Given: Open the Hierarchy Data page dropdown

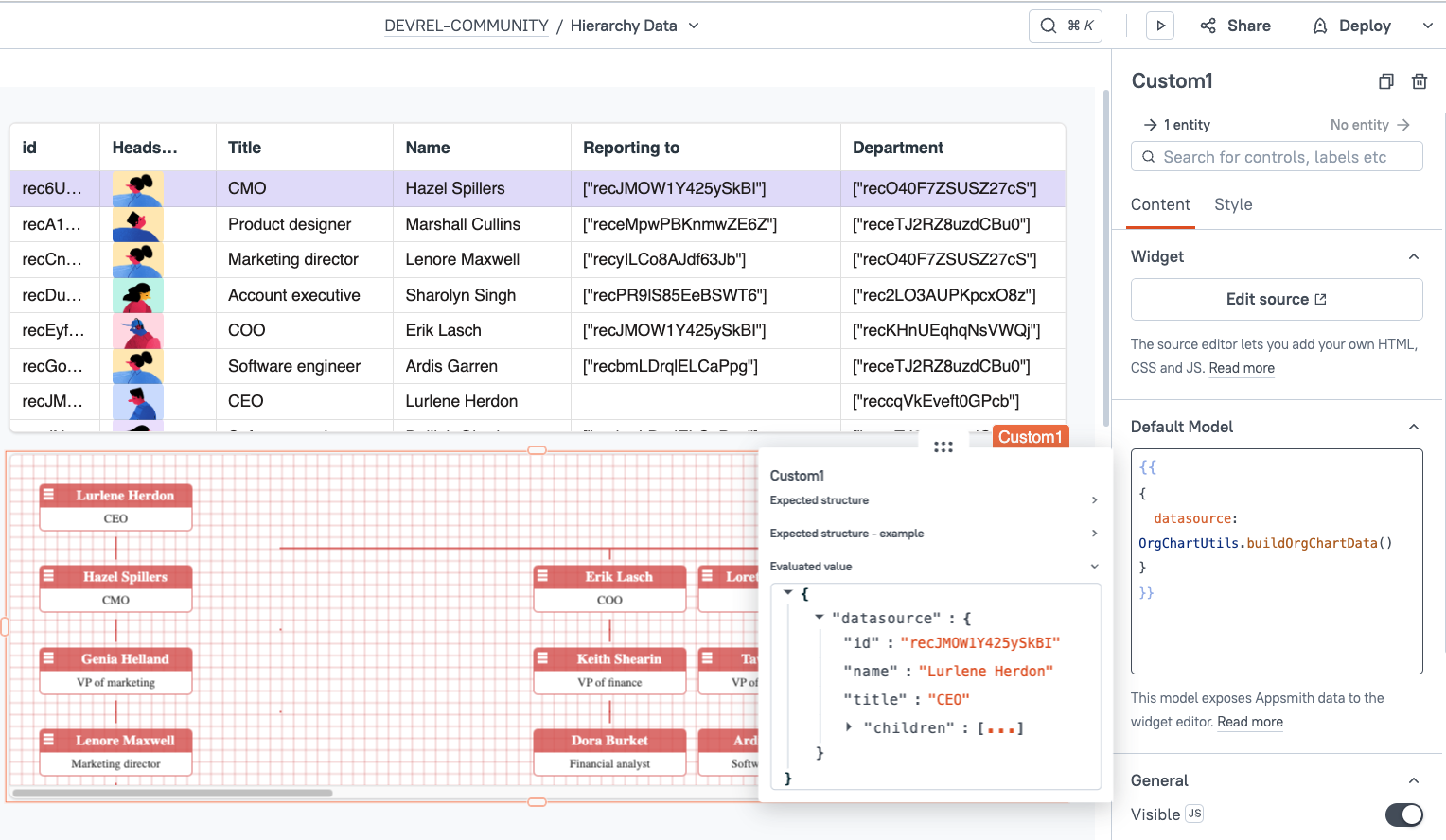Looking at the screenshot, I should coord(694,26).
